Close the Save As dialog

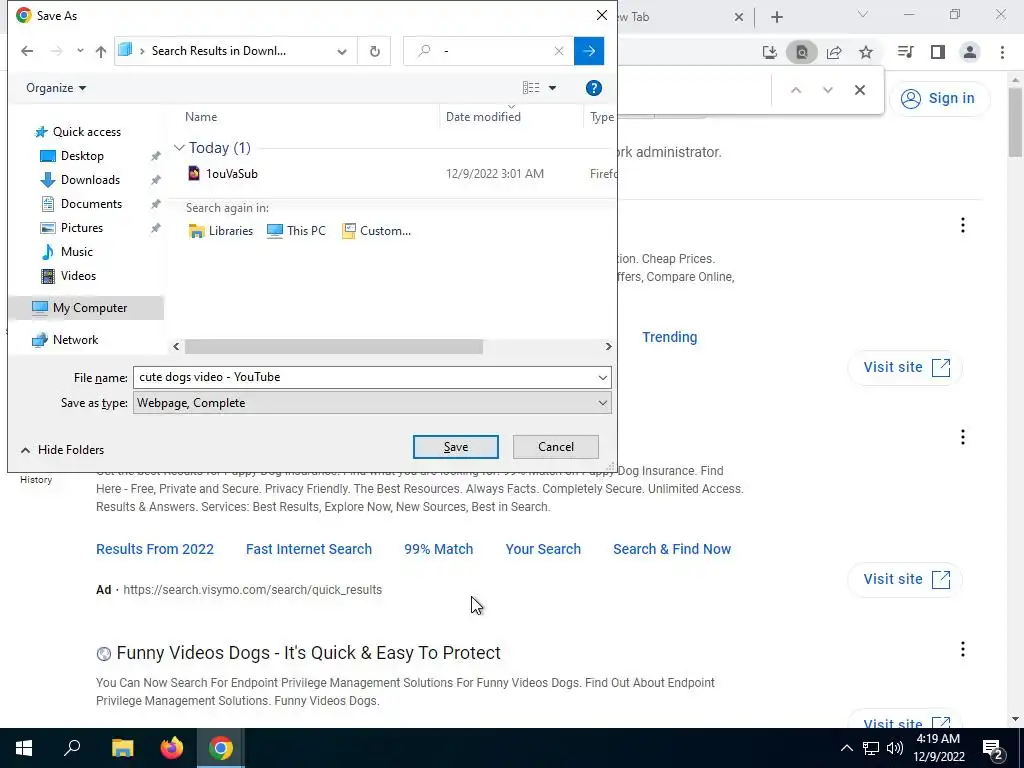click(x=601, y=15)
